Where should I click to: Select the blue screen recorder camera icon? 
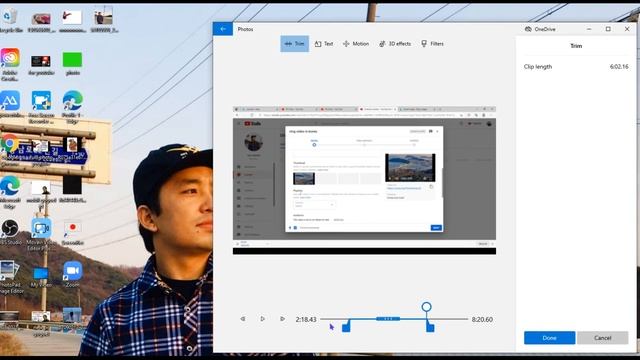(x=41, y=107)
